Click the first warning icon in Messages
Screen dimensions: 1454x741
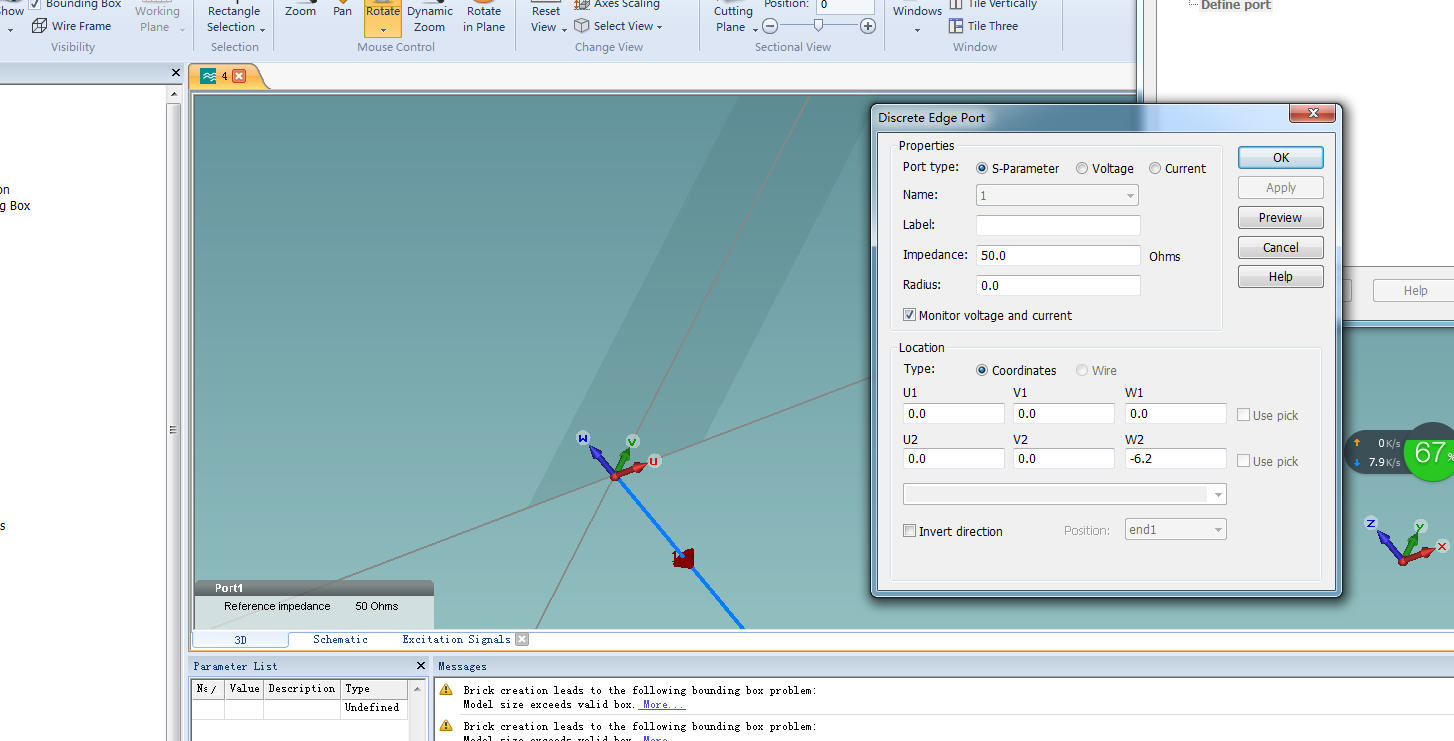tap(446, 690)
